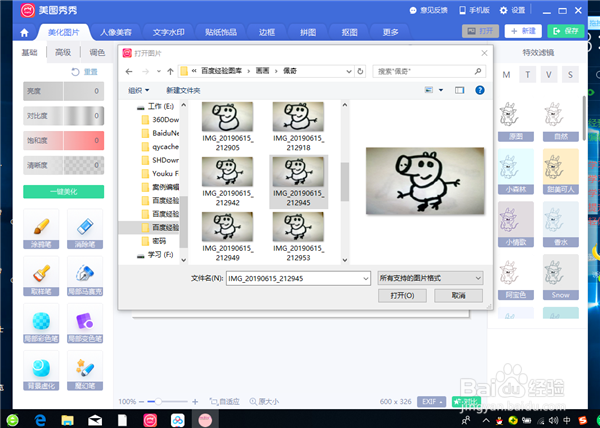Open File Explorer from taskbar
Screen dimensions: 600x428
click(x=67, y=420)
